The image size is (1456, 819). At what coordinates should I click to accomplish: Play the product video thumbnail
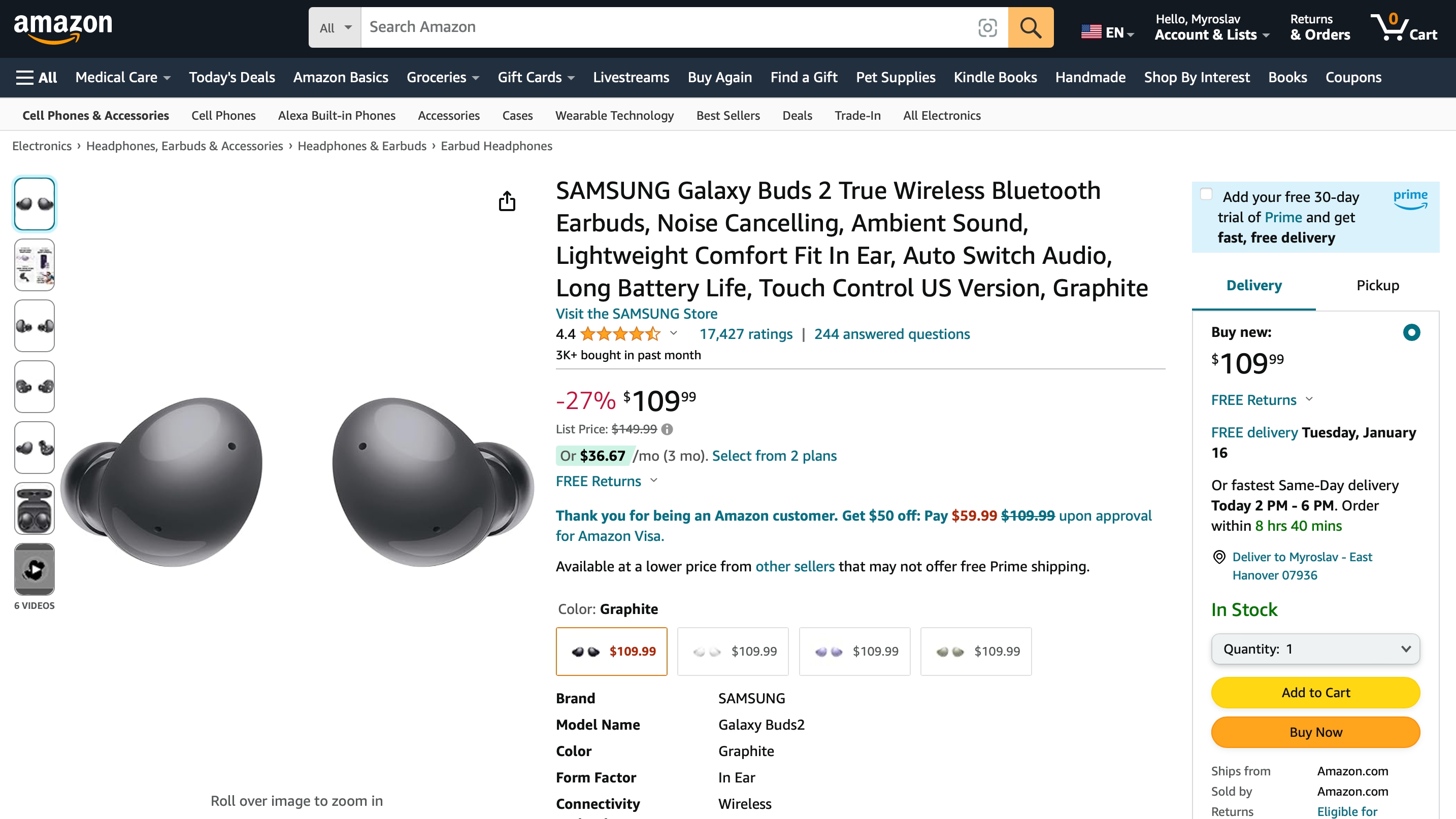click(x=35, y=569)
